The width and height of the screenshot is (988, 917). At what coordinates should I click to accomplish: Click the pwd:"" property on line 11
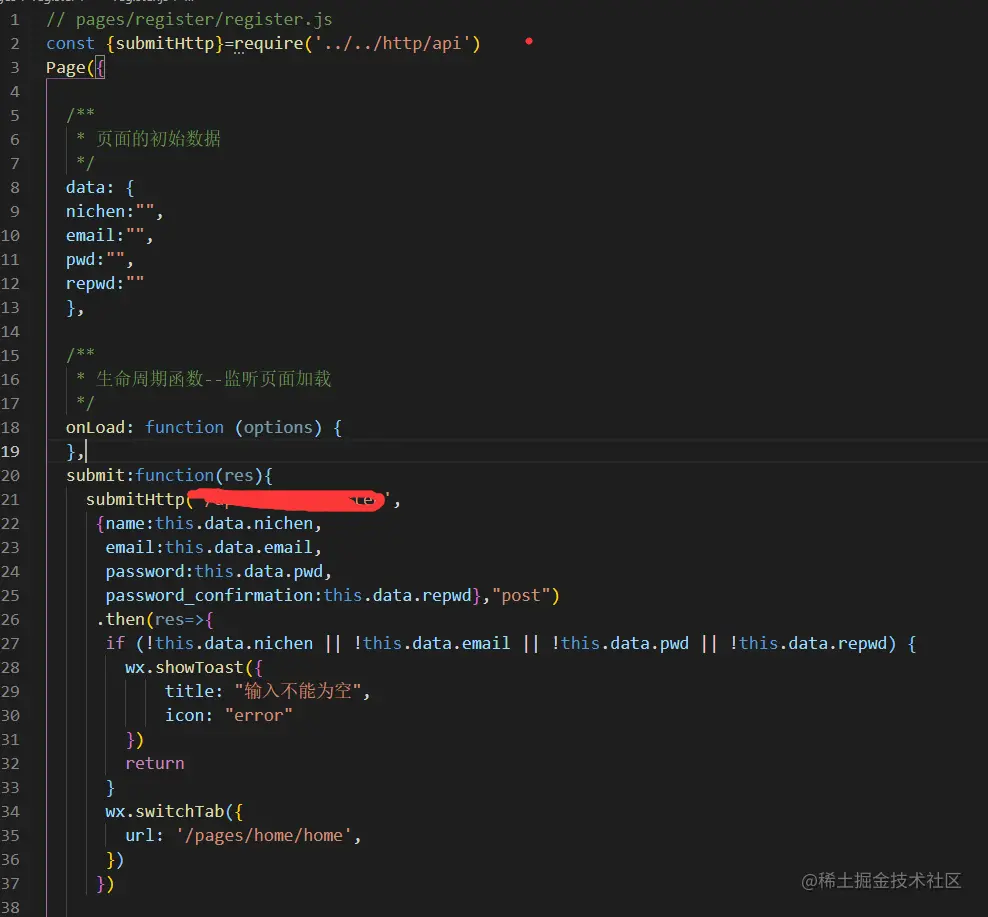(100, 260)
